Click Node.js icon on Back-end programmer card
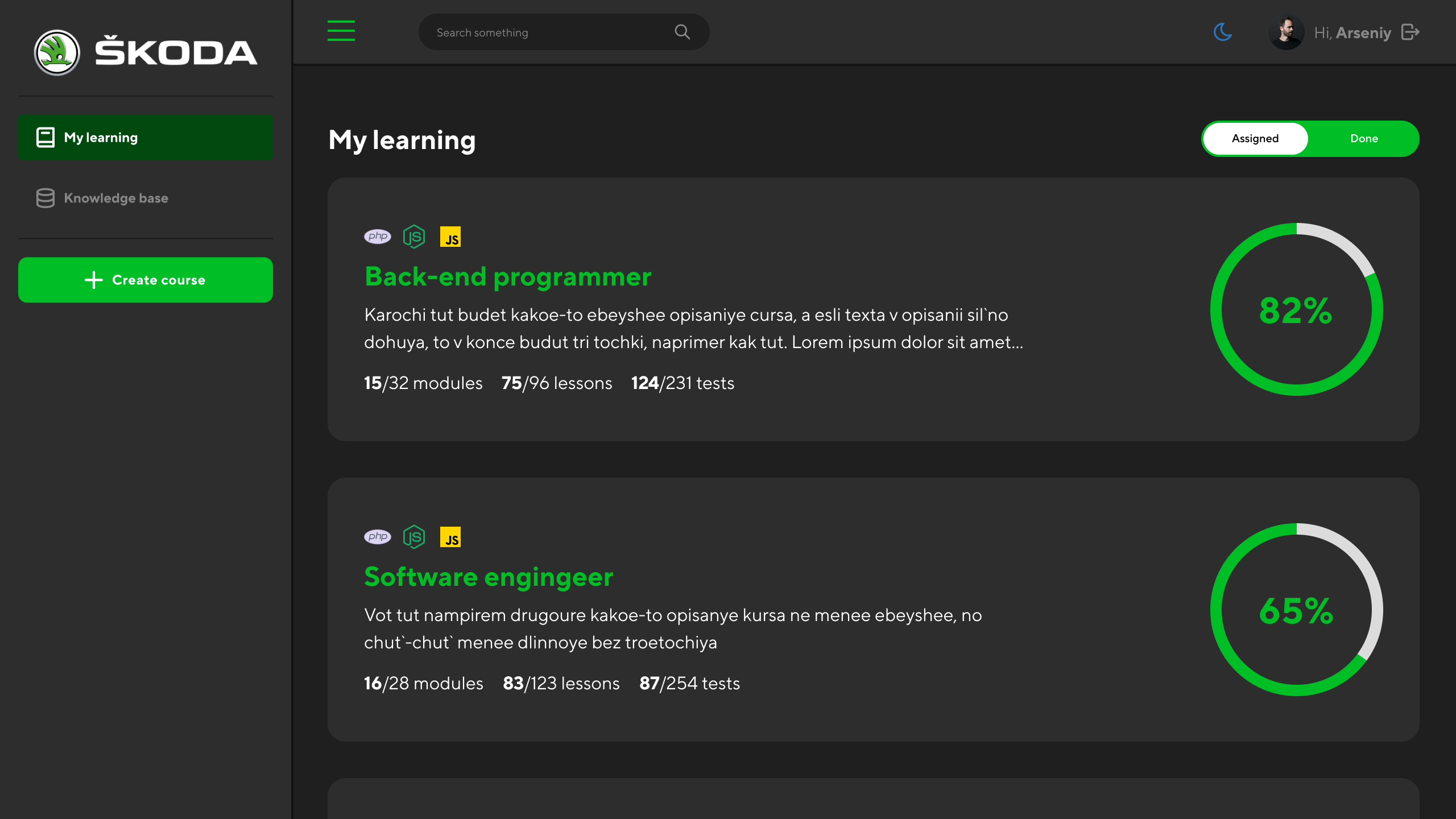Screen dimensions: 1456x819 coord(414,237)
